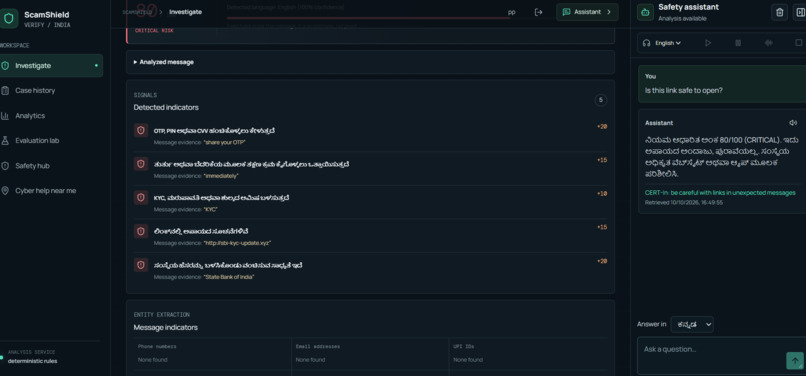Toggle the Assistant panel button
Screen dimensions: 806x376
coord(587,12)
